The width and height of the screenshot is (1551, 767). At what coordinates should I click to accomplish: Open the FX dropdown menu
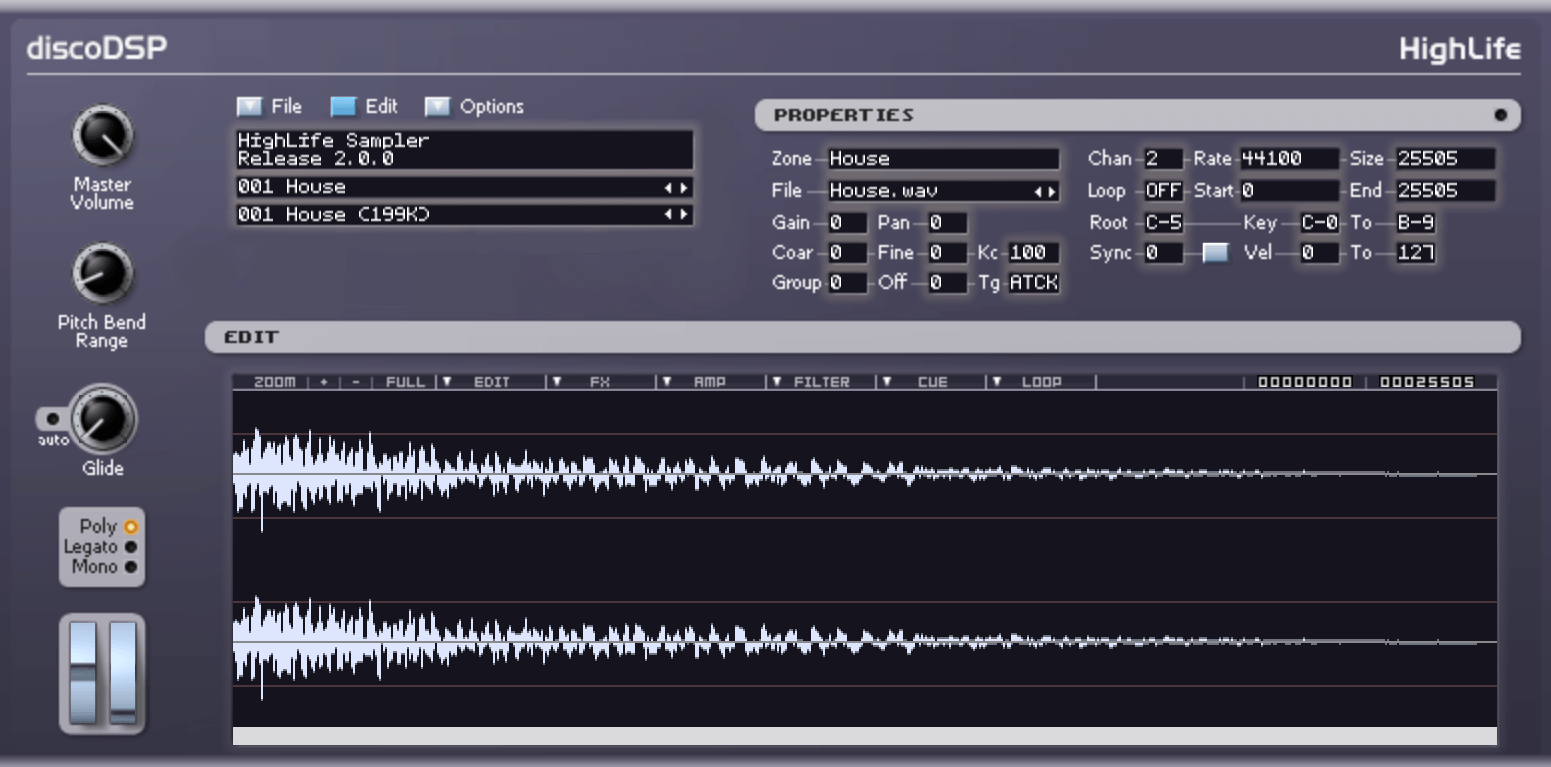click(x=600, y=382)
